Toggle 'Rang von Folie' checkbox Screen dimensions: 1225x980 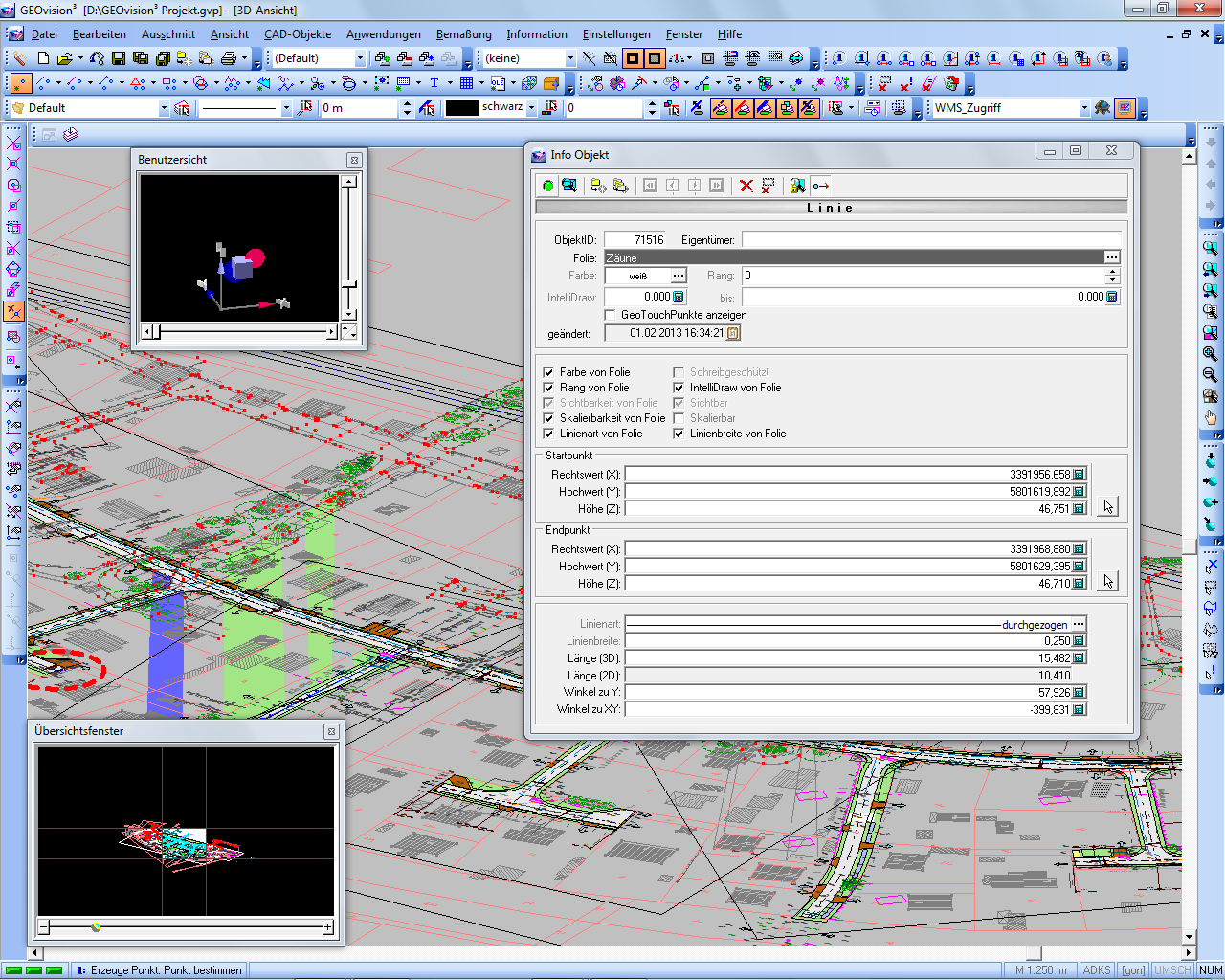tap(548, 388)
